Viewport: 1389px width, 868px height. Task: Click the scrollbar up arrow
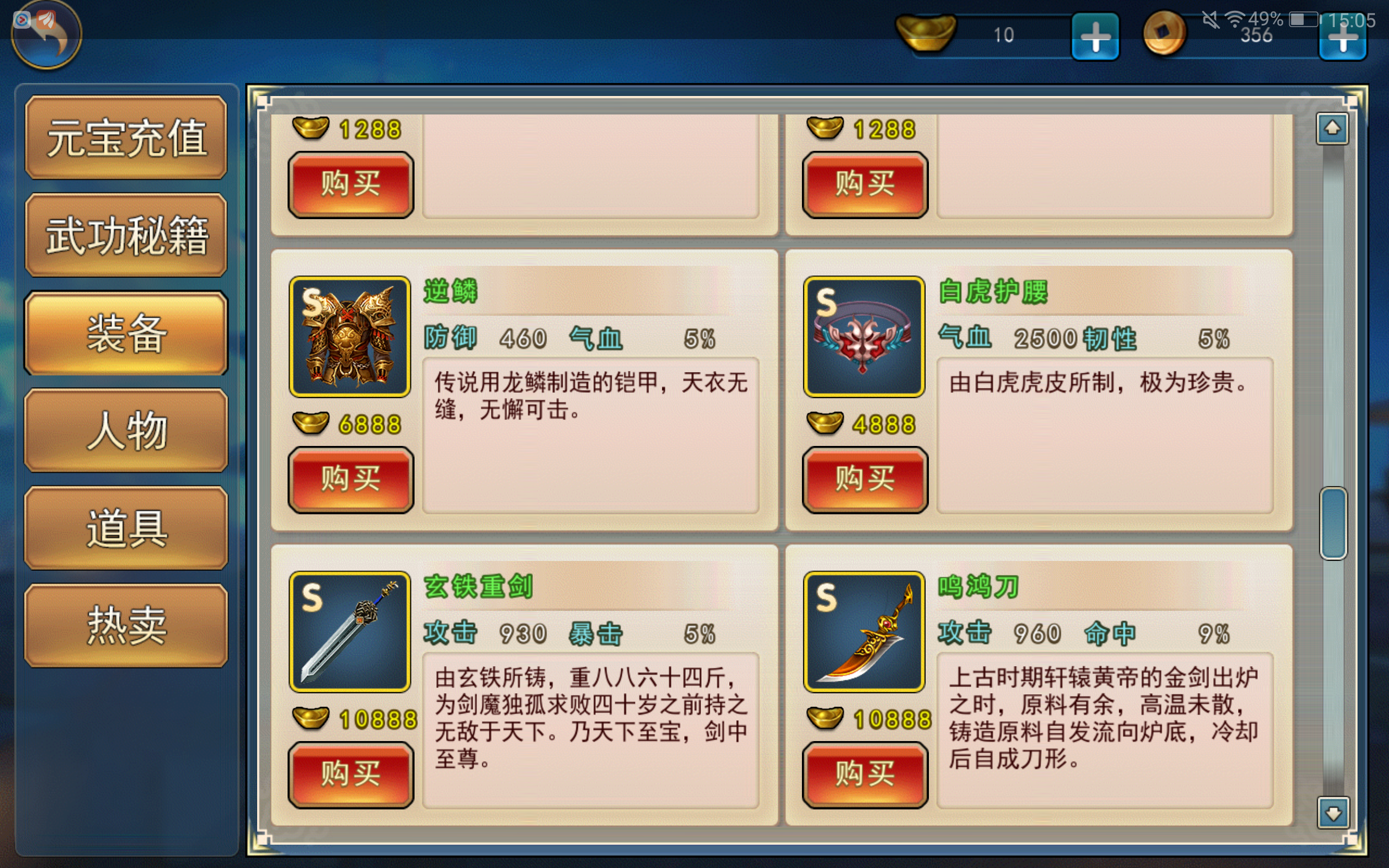click(x=1332, y=128)
